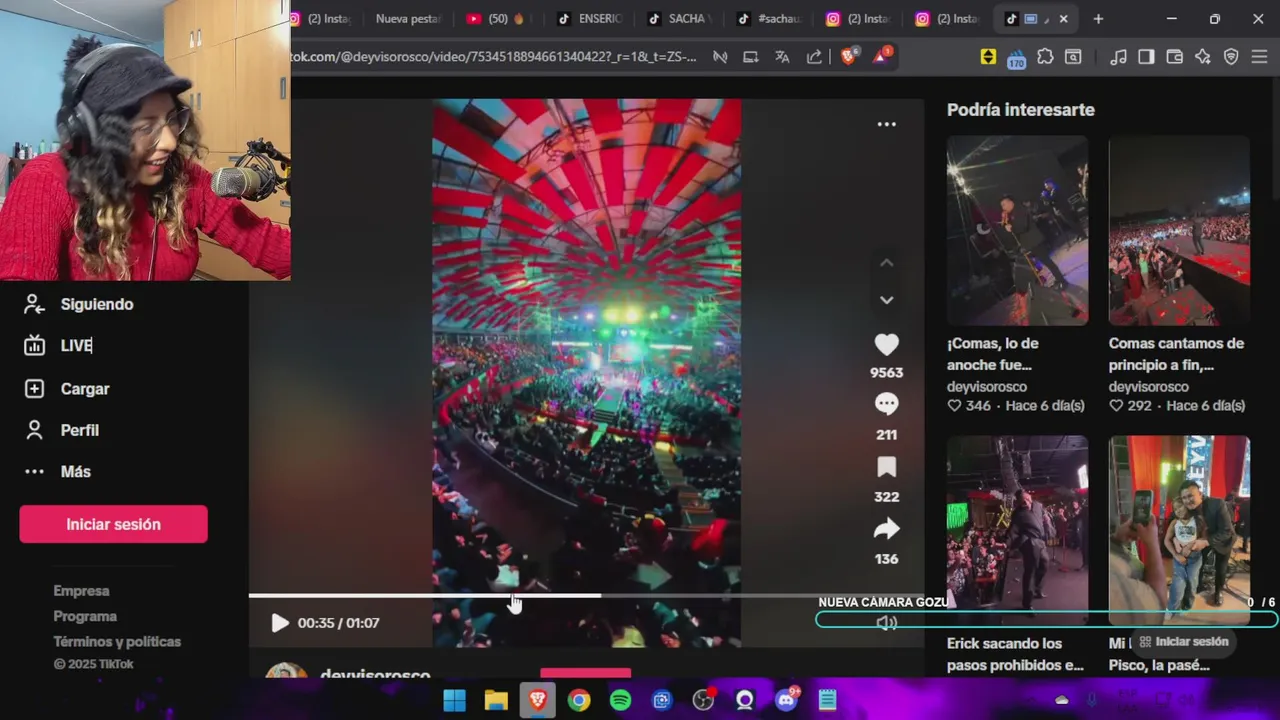Open OBS Studio from the taskbar
Image resolution: width=1280 pixels, height=720 pixels.
coord(703,700)
